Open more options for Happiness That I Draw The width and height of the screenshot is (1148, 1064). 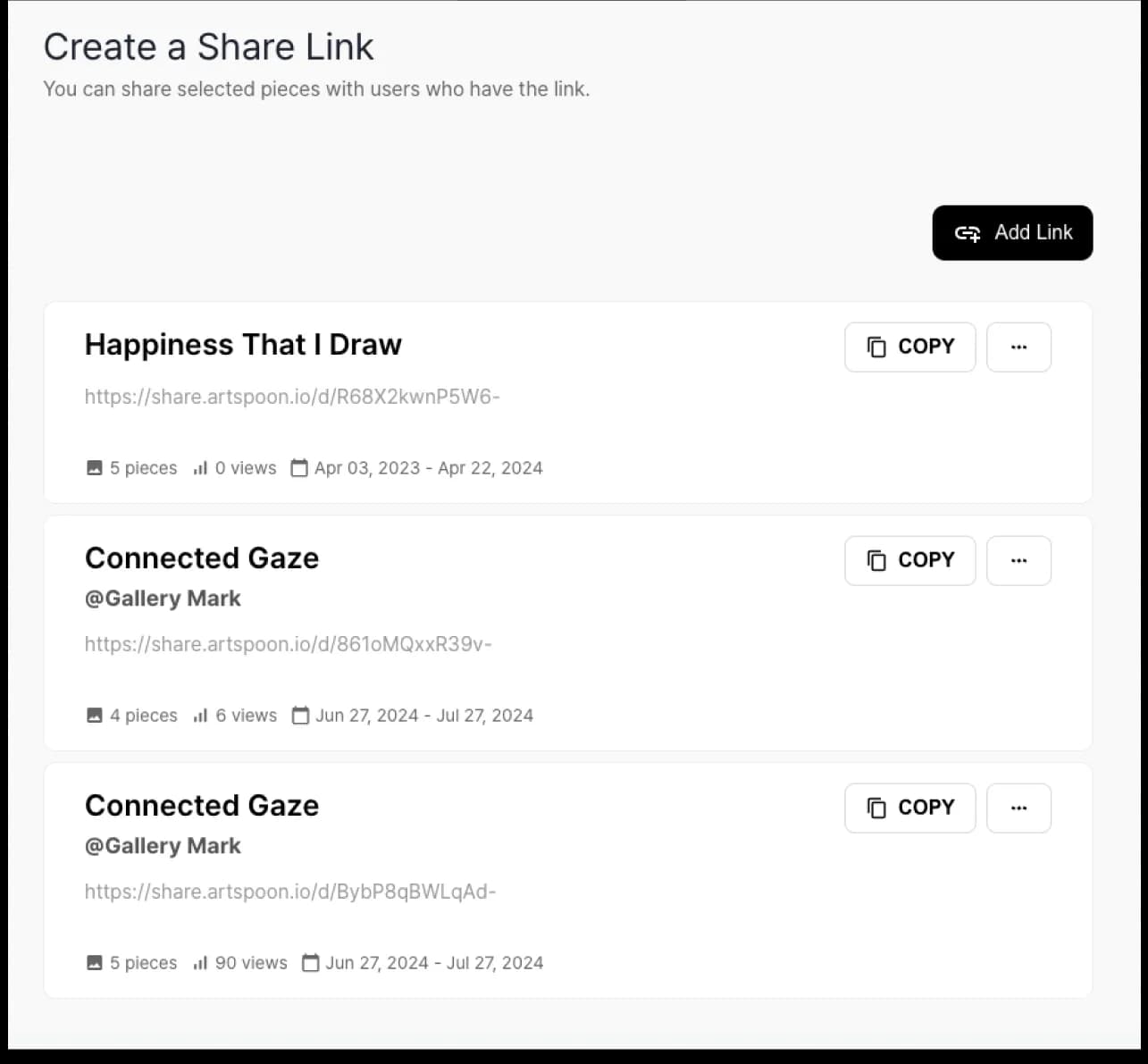pos(1018,347)
